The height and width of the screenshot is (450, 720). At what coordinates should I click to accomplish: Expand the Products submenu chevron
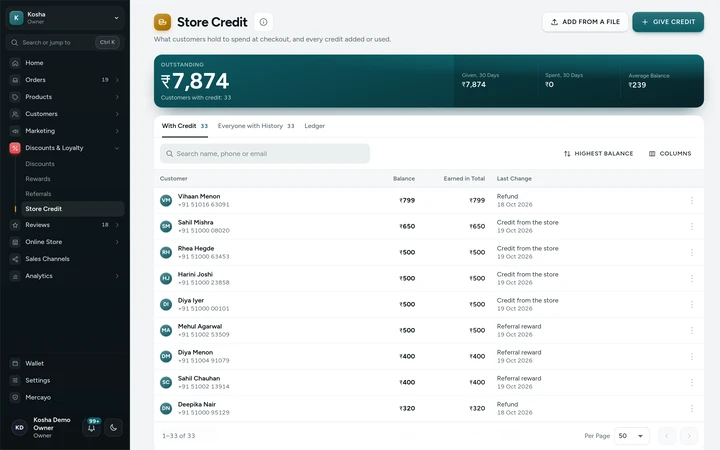[x=117, y=97]
